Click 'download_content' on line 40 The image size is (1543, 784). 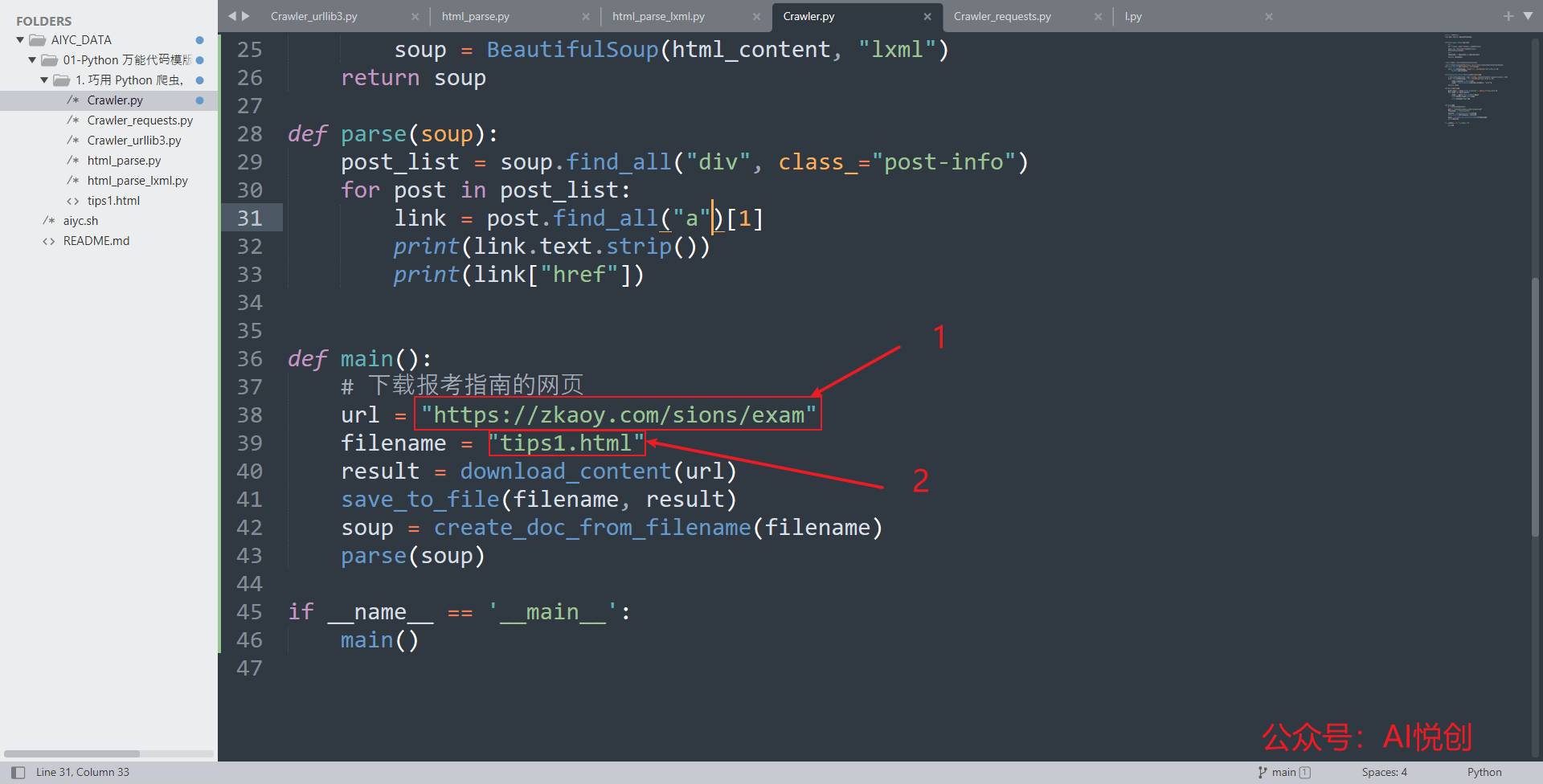pos(566,471)
